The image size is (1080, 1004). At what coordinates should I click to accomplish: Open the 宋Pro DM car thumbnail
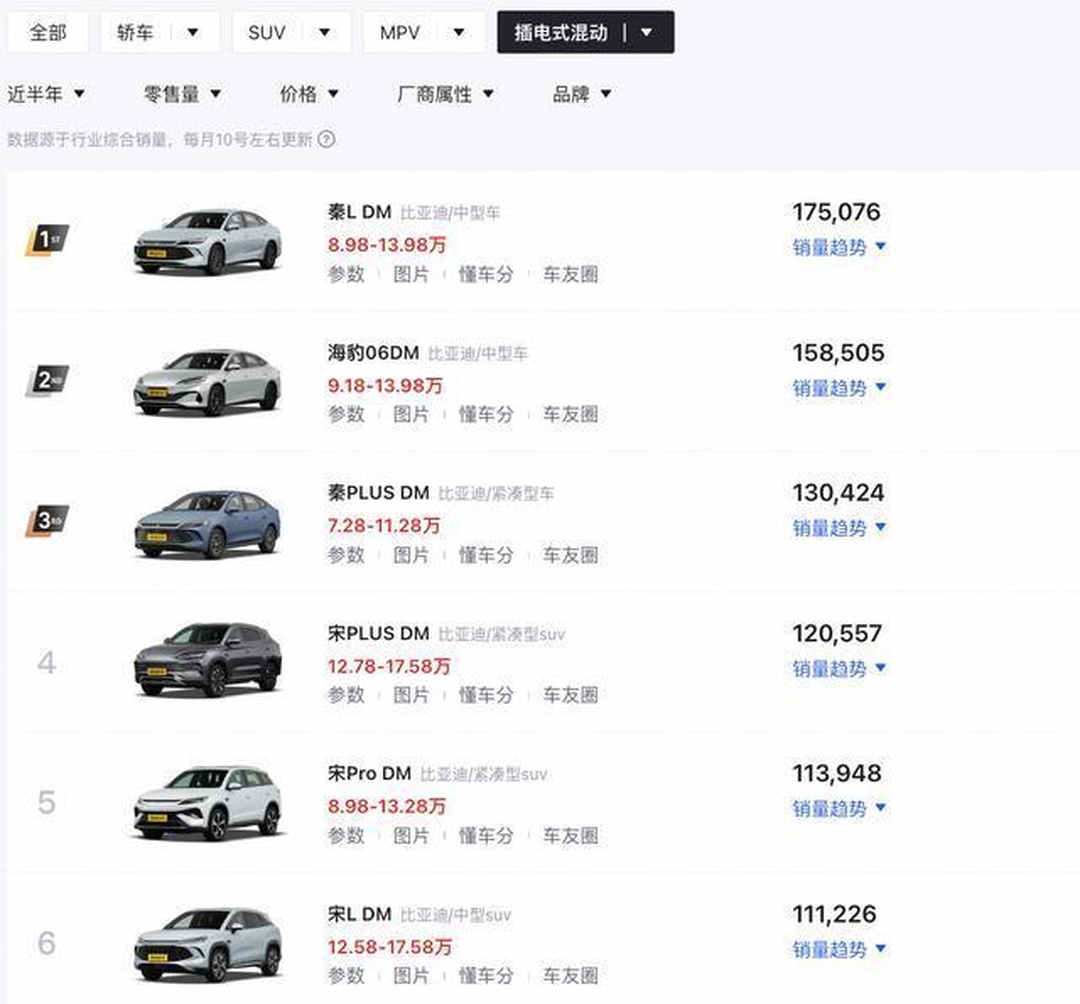(x=207, y=802)
